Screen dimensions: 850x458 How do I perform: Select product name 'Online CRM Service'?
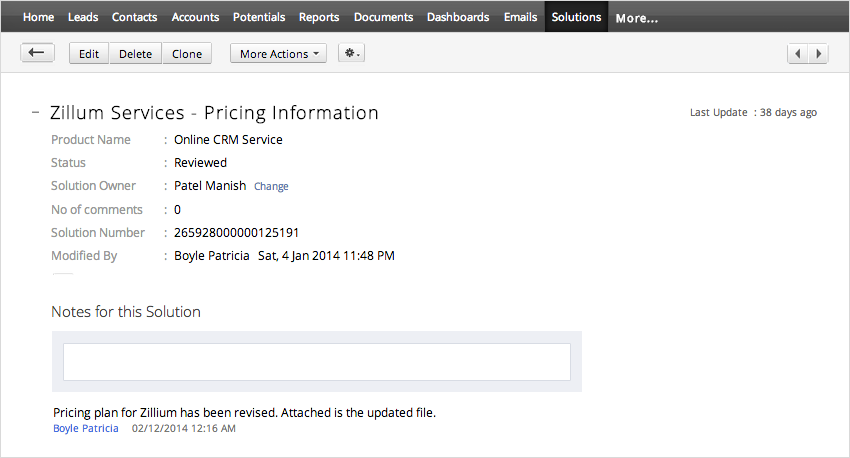(228, 140)
